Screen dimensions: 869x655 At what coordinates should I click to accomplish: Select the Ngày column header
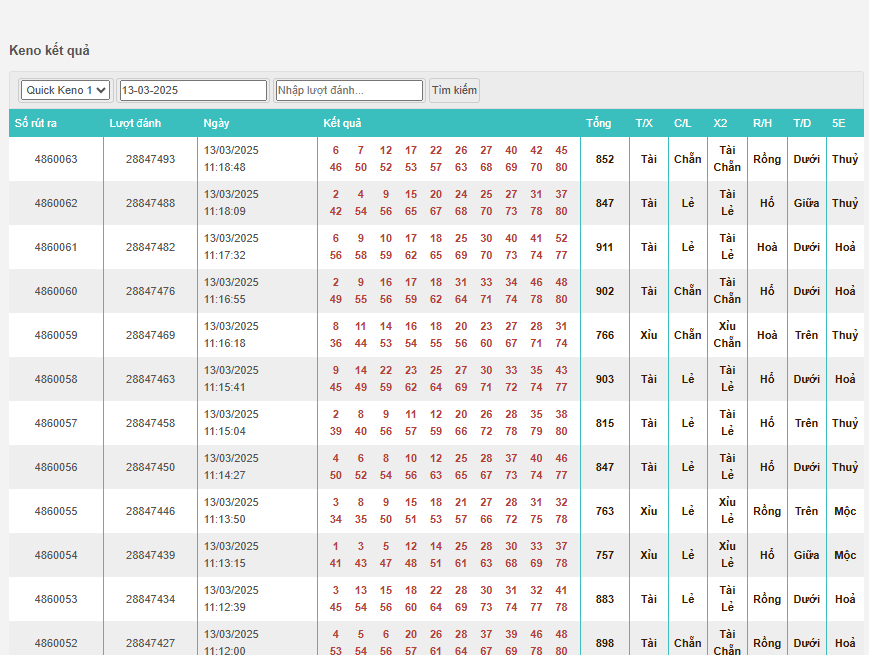[216, 123]
